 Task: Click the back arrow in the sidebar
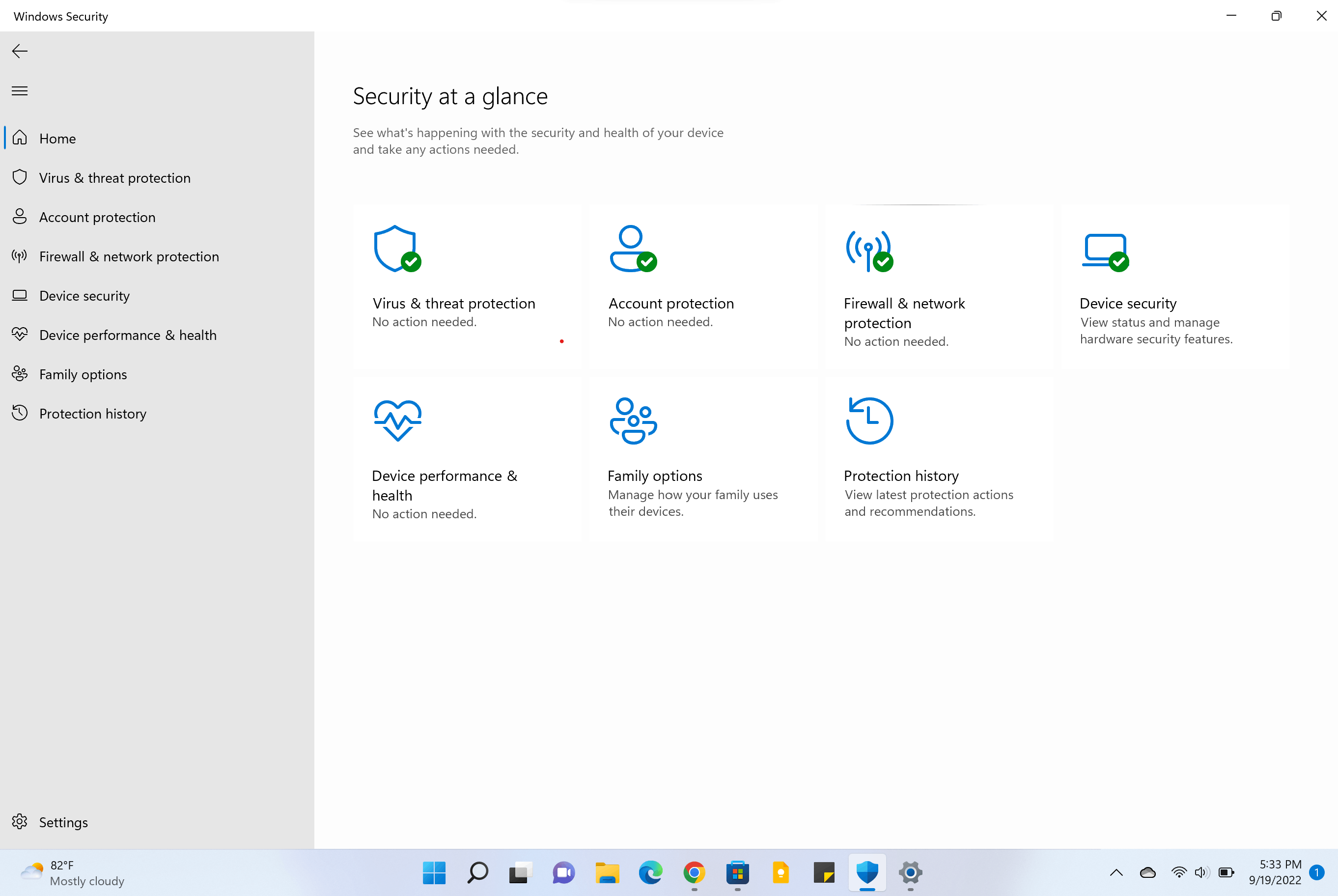[x=20, y=52]
